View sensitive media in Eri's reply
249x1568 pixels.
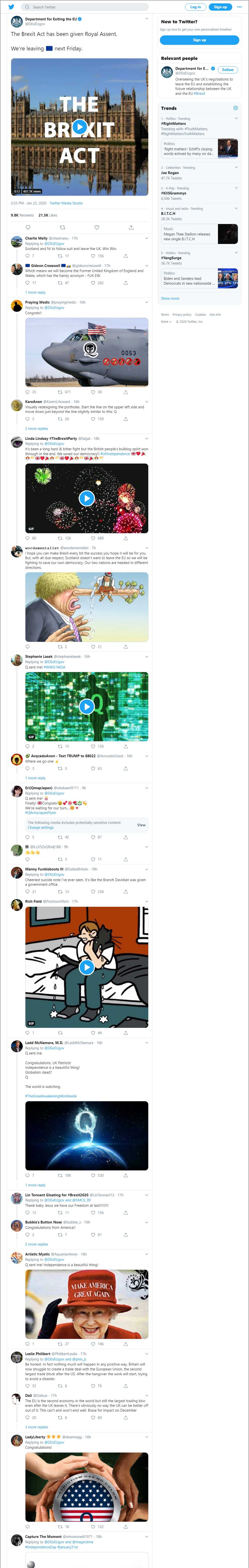pyautogui.click(x=141, y=825)
